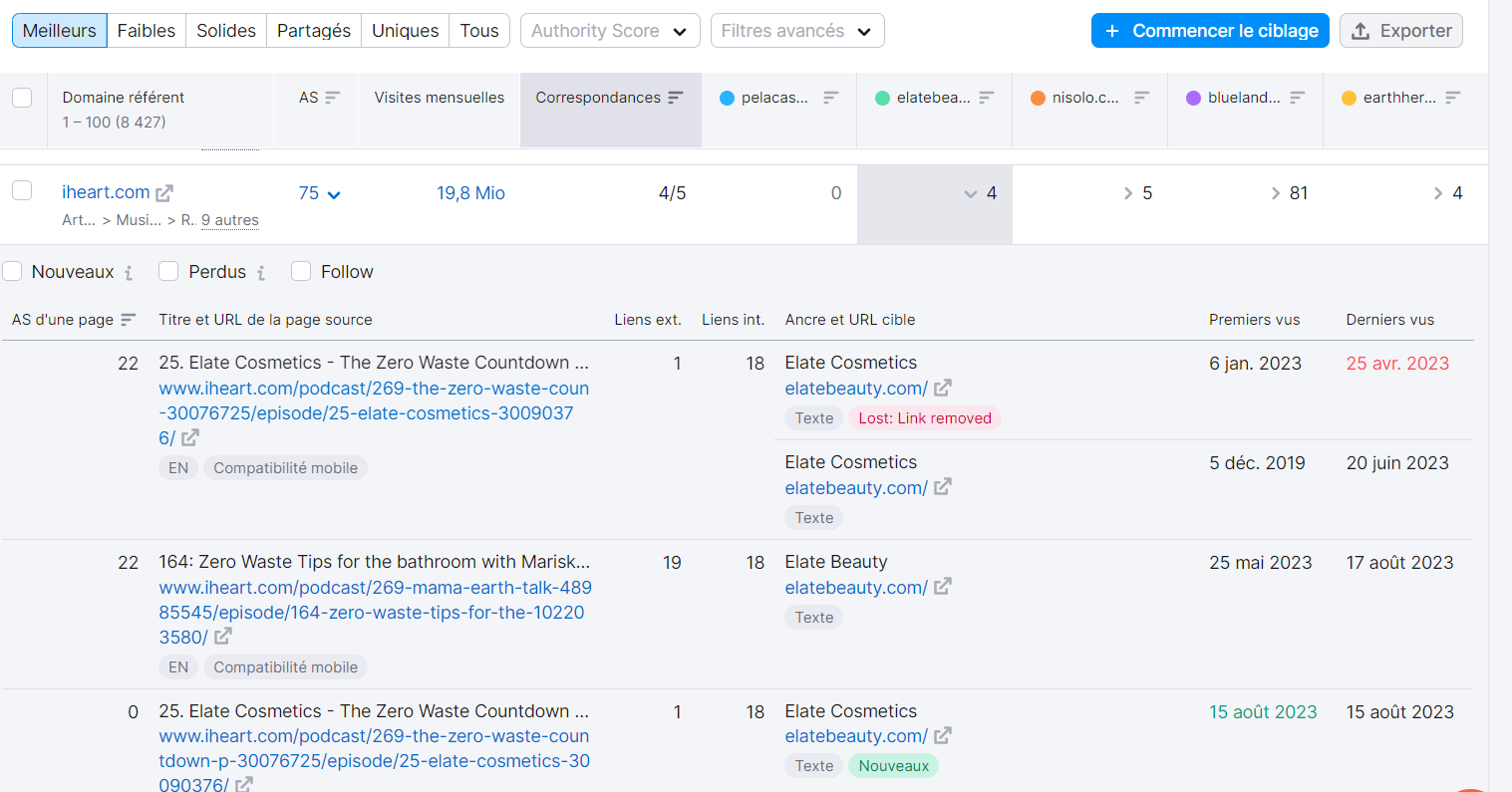Click the sort icon on the nisolo column
The width and height of the screenshot is (1512, 792).
1141,97
